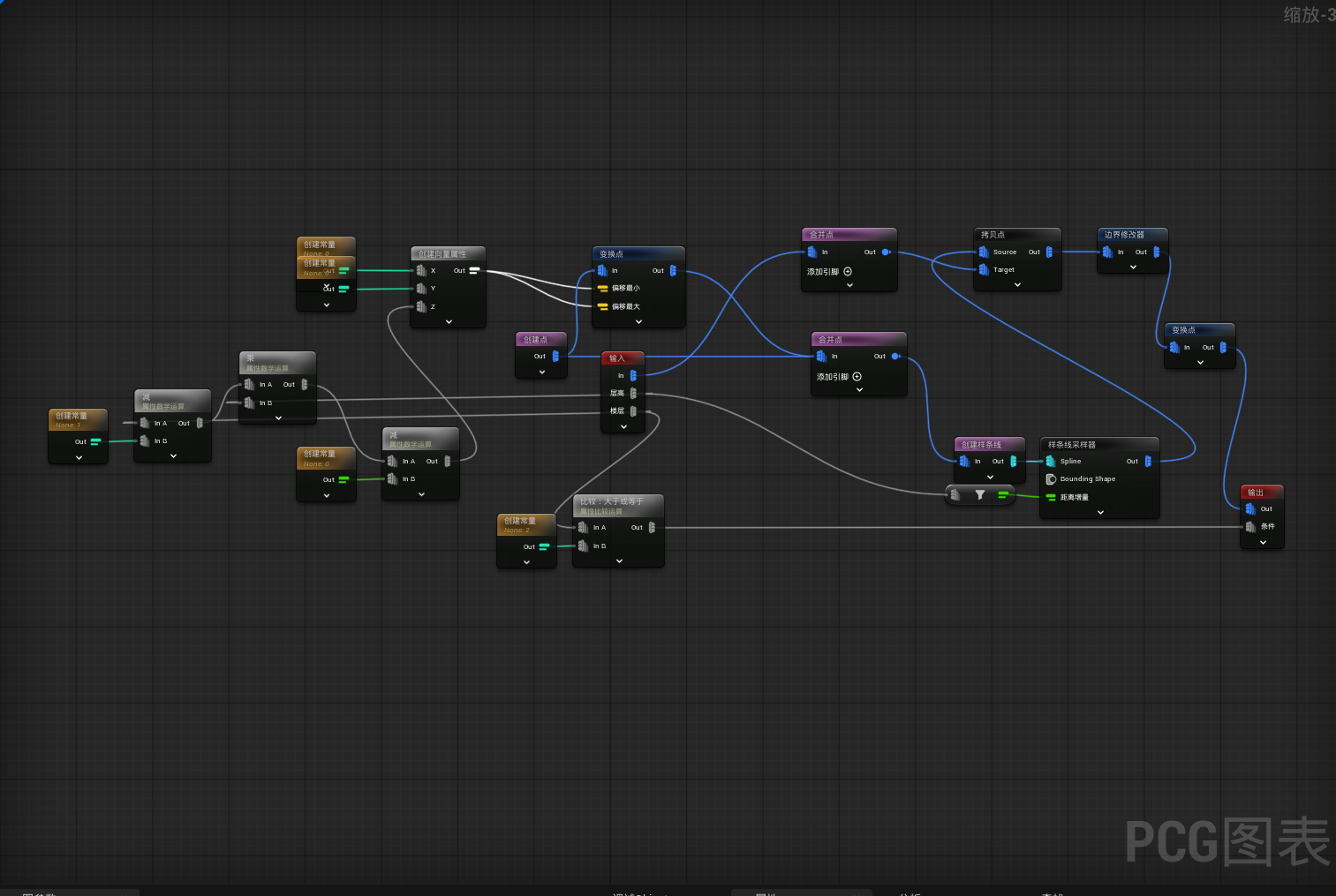This screenshot has height=896, width=1336.
Task: Expand the 创建样条线 node chevron
Action: pyautogui.click(x=990, y=478)
